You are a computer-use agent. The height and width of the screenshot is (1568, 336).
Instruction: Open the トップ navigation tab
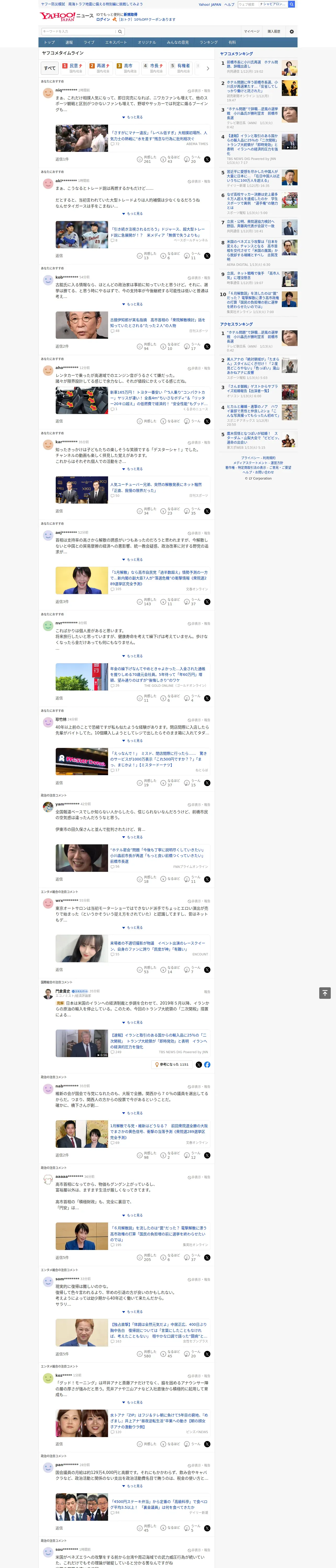49,43
